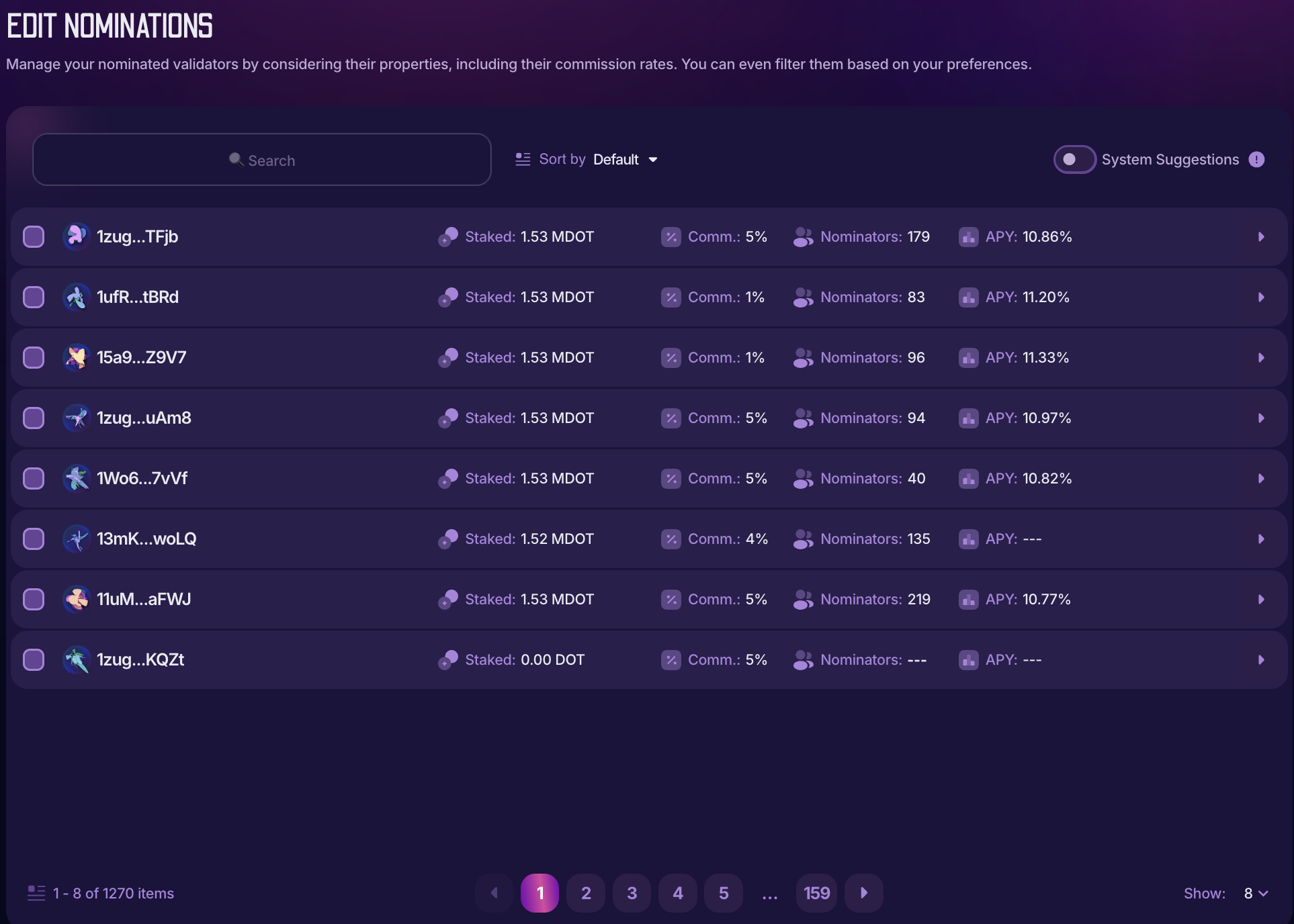Click commission percent icon for 1zug...uAm8

671,418
